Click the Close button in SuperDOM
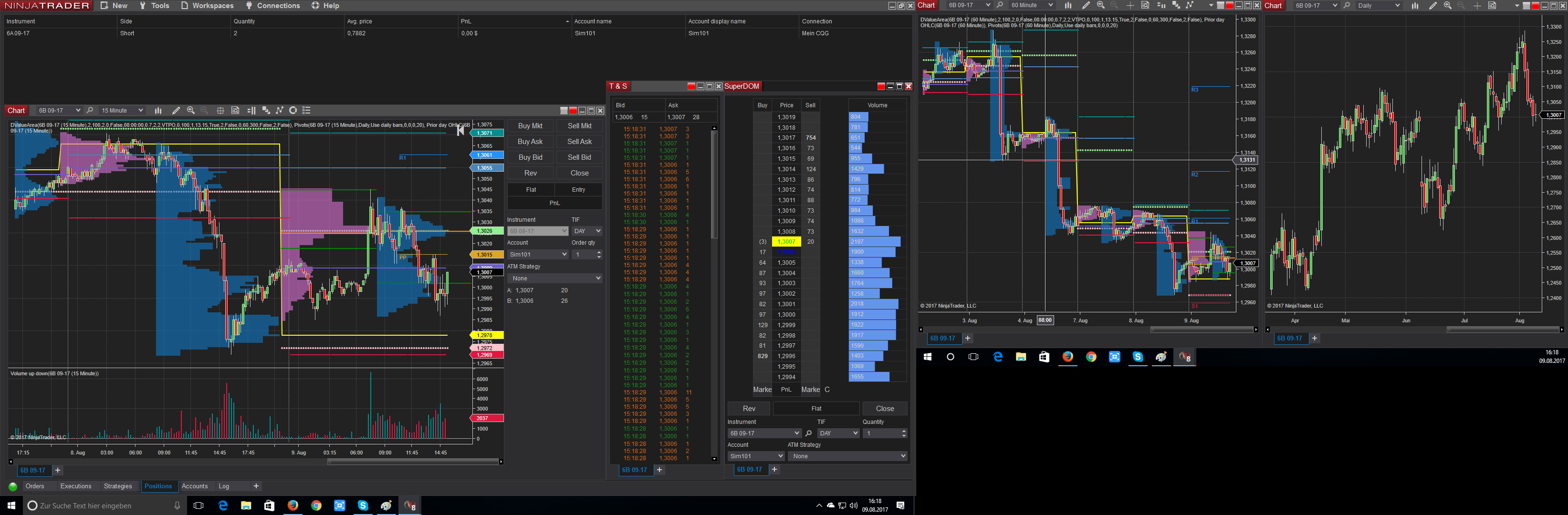 885,409
